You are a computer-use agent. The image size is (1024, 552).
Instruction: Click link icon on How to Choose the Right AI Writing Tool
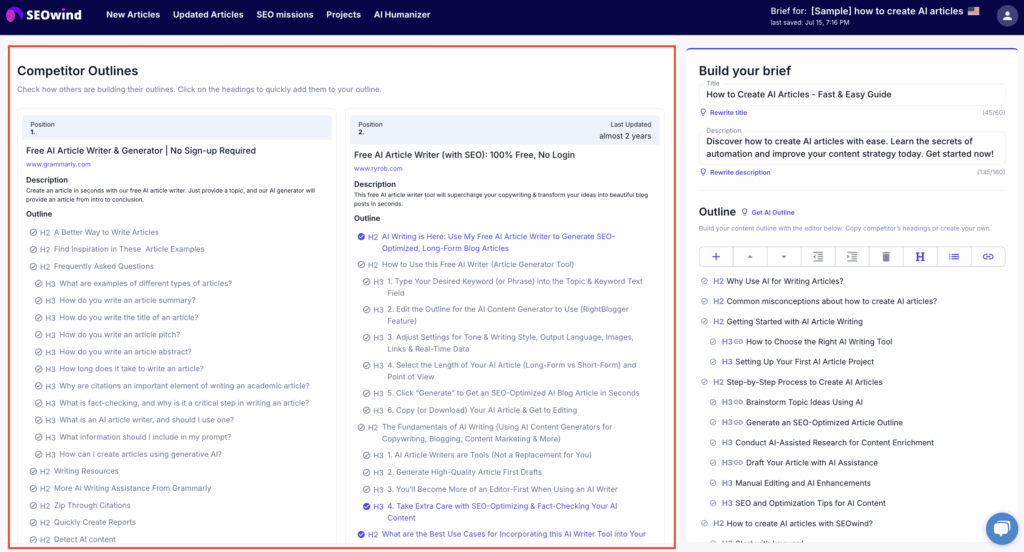(x=739, y=342)
